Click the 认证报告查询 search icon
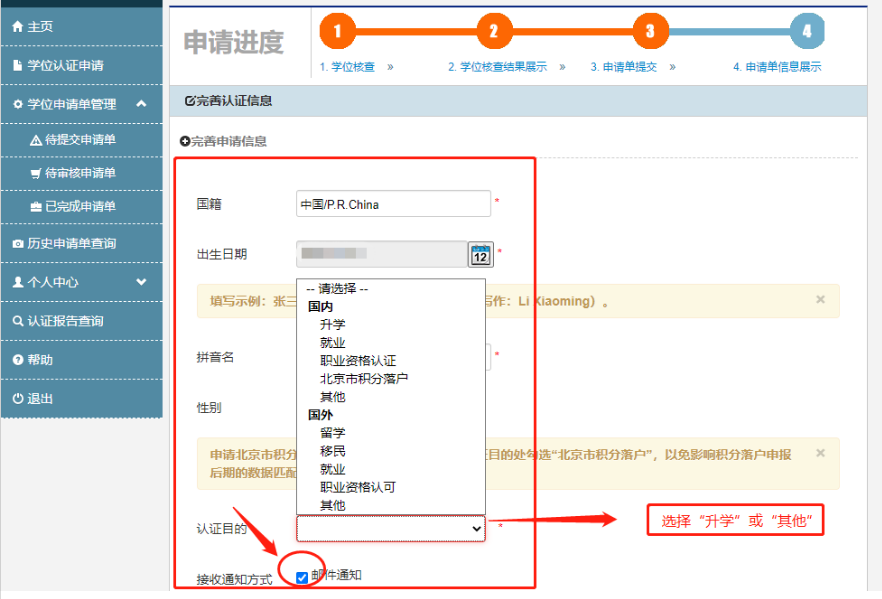The width and height of the screenshot is (882, 599). click(x=17, y=321)
